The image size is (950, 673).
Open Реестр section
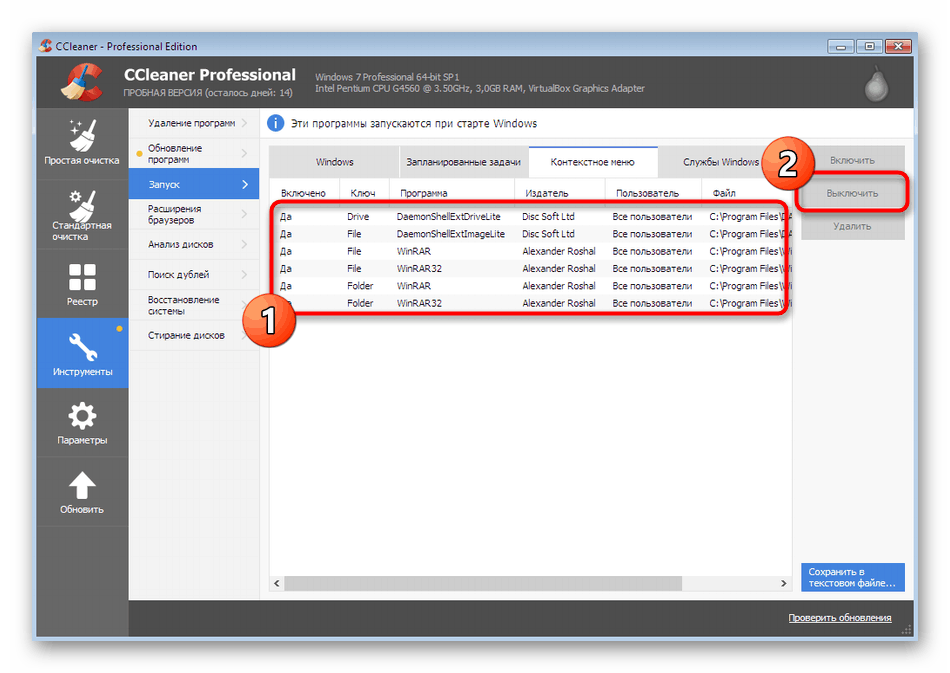click(x=82, y=283)
